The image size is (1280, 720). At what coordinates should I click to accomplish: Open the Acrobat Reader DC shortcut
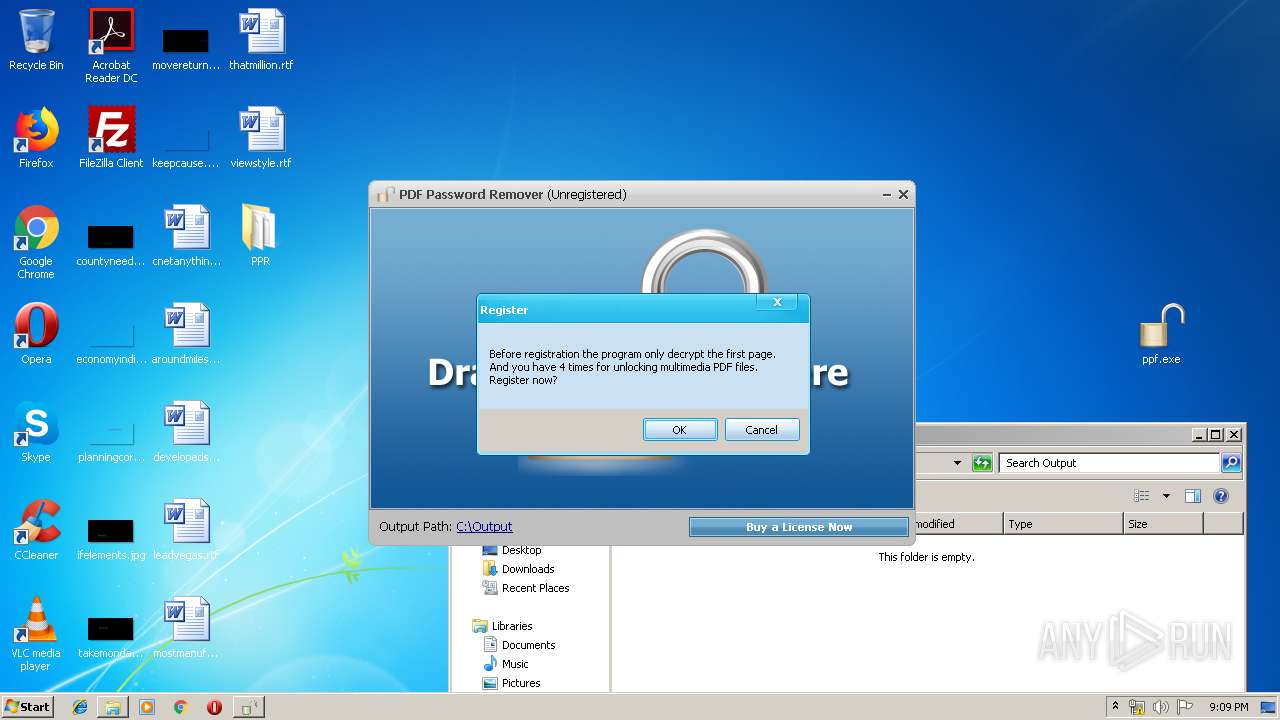pyautogui.click(x=111, y=46)
